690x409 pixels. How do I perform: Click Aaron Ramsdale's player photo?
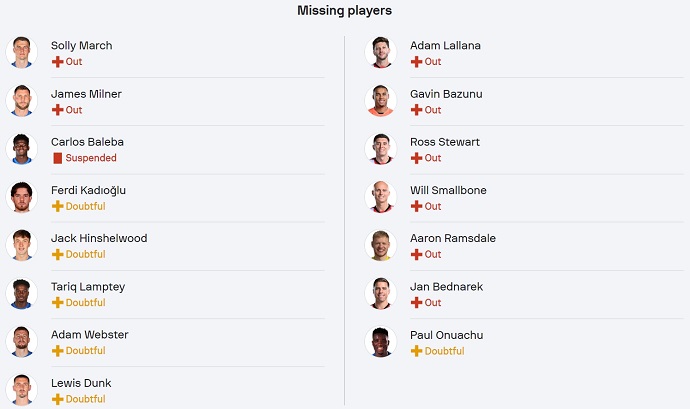380,246
